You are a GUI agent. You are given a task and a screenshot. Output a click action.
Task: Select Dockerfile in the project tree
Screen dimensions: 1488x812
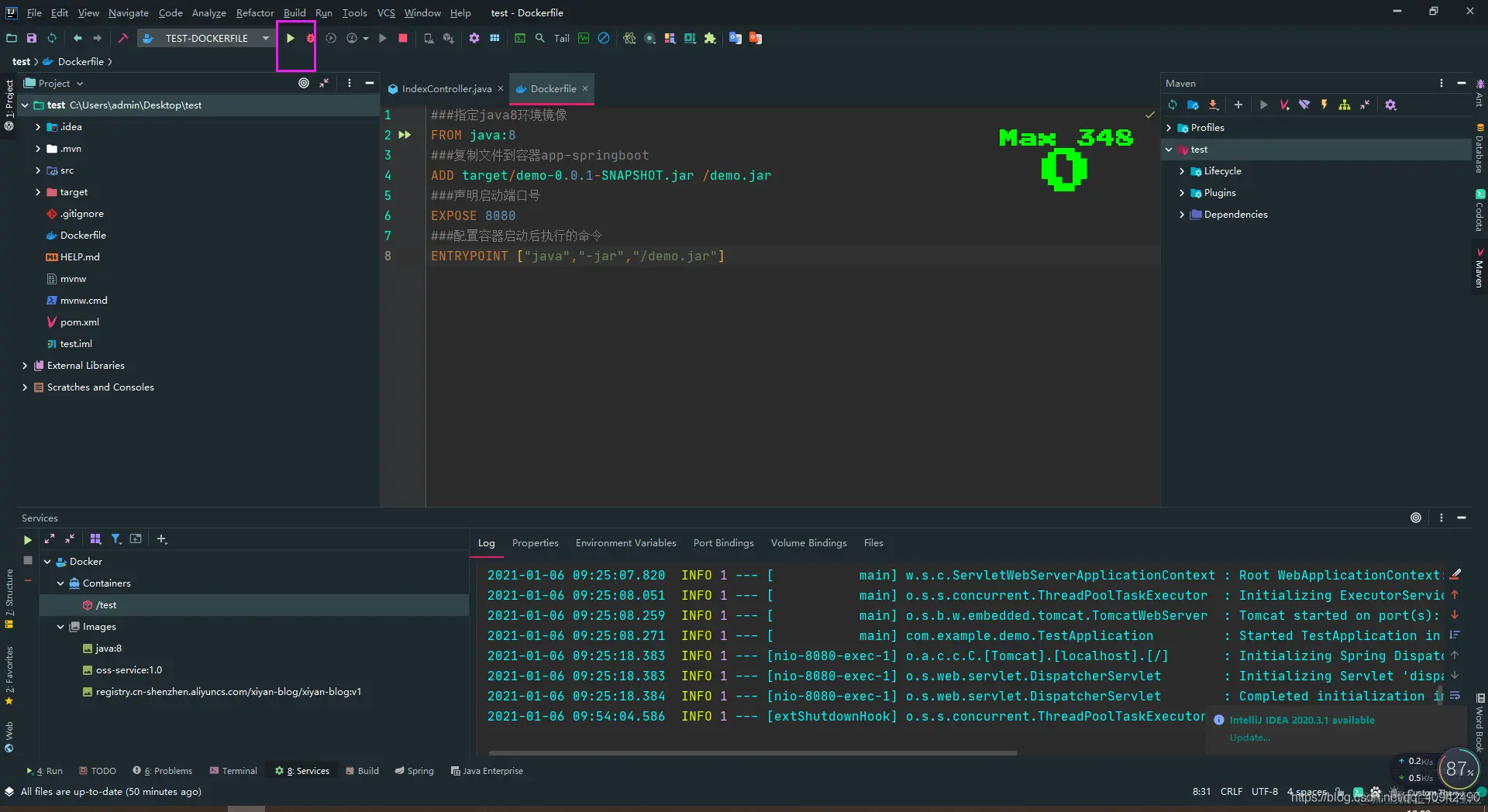[x=83, y=236]
